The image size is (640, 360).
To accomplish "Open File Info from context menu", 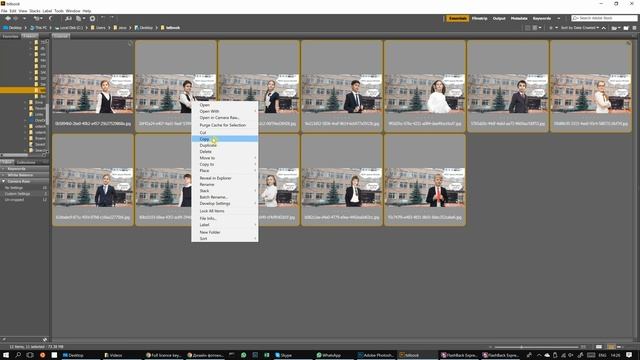I will point(224,219).
